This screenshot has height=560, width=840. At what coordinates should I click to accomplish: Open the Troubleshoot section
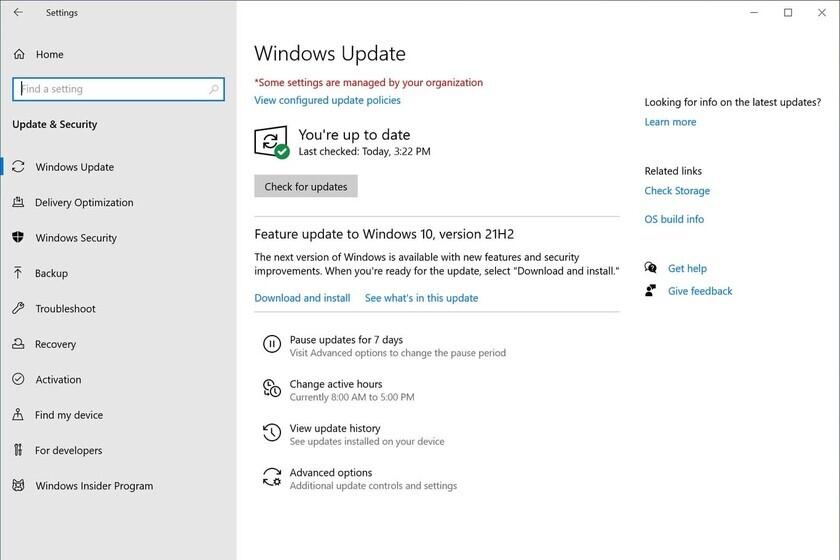[x=65, y=308]
